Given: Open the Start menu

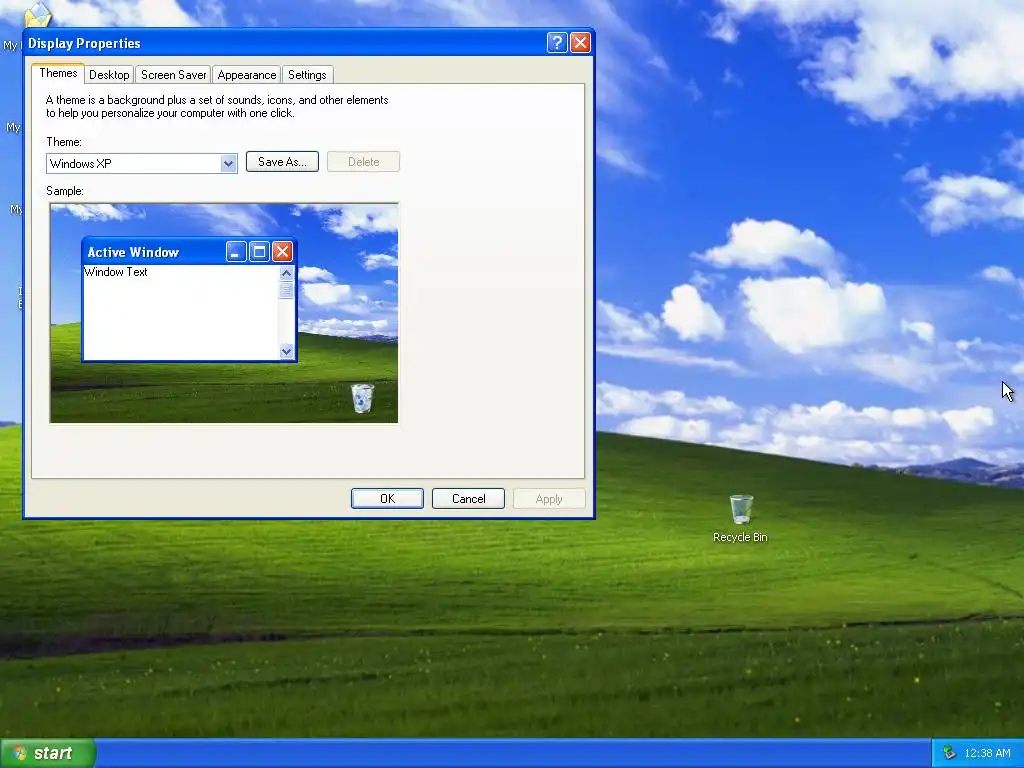Looking at the screenshot, I should (48, 753).
